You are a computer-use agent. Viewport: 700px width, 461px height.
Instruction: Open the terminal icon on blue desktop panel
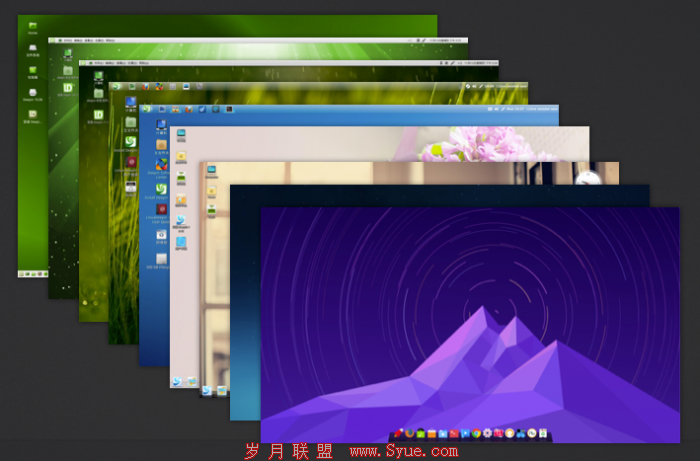tap(229, 109)
